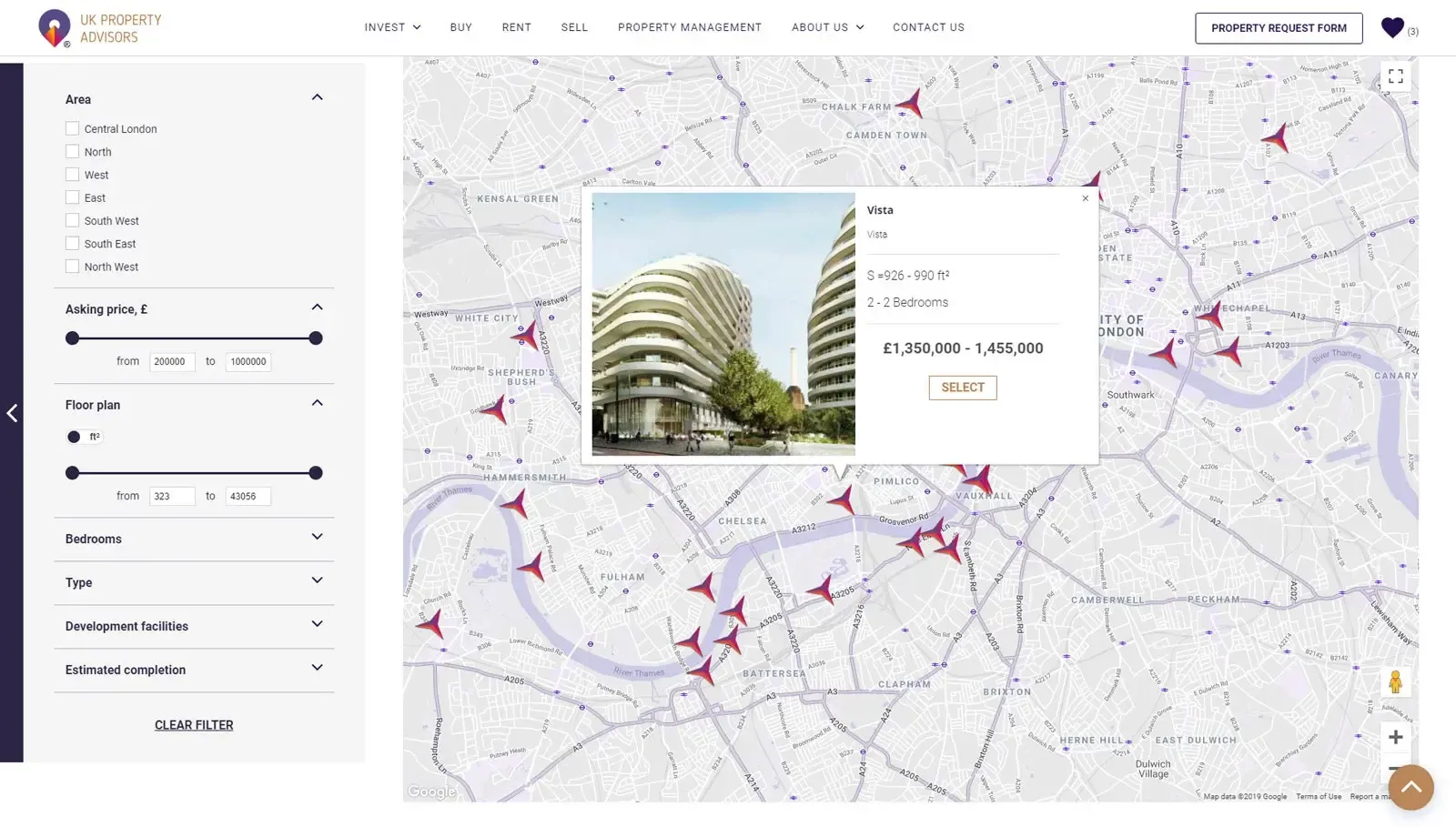Check the East area checkbox
The width and height of the screenshot is (1456, 827).
pos(72,197)
